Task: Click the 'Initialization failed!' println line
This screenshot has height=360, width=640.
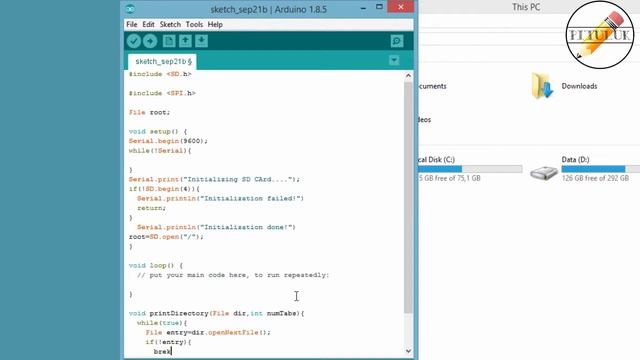Action: pos(220,198)
